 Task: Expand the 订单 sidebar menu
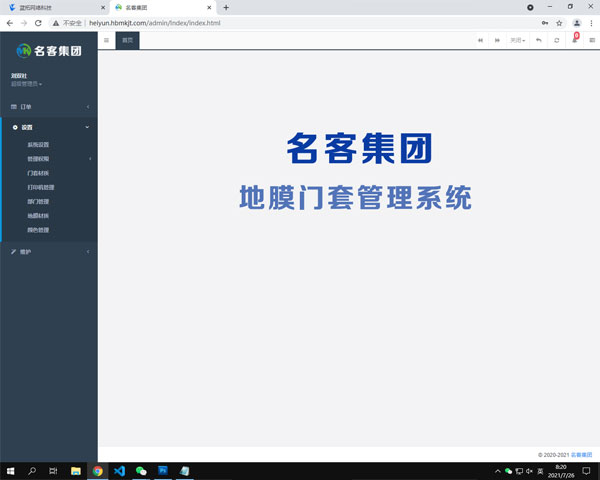pyautogui.click(x=48, y=105)
